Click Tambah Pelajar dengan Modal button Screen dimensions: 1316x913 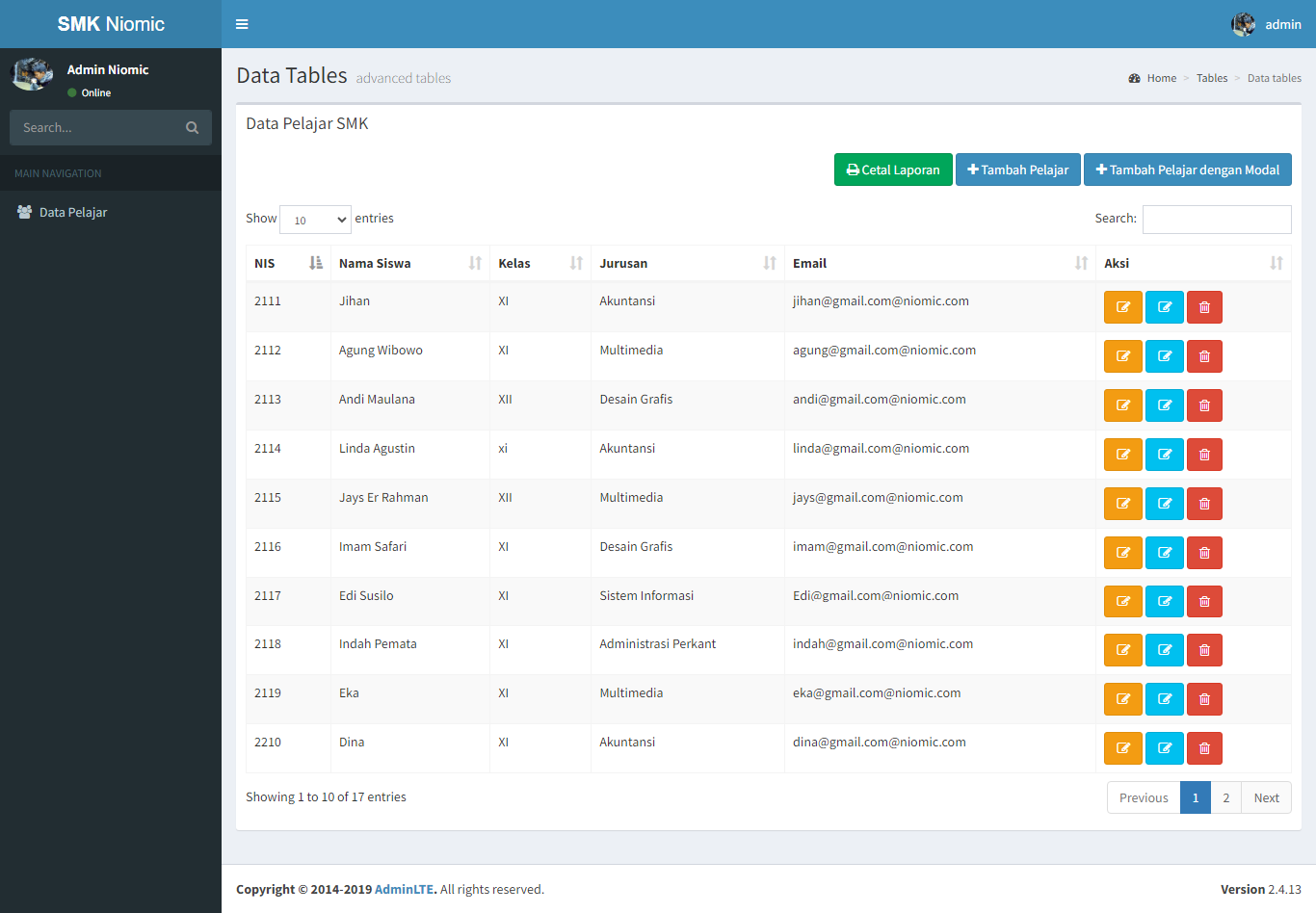click(x=1187, y=170)
